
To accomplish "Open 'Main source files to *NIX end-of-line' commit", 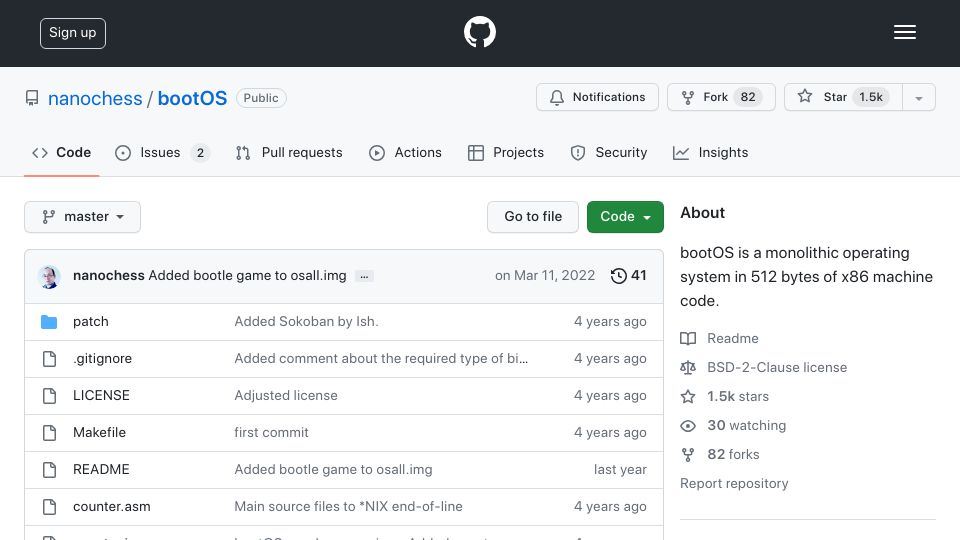I will 348,506.
